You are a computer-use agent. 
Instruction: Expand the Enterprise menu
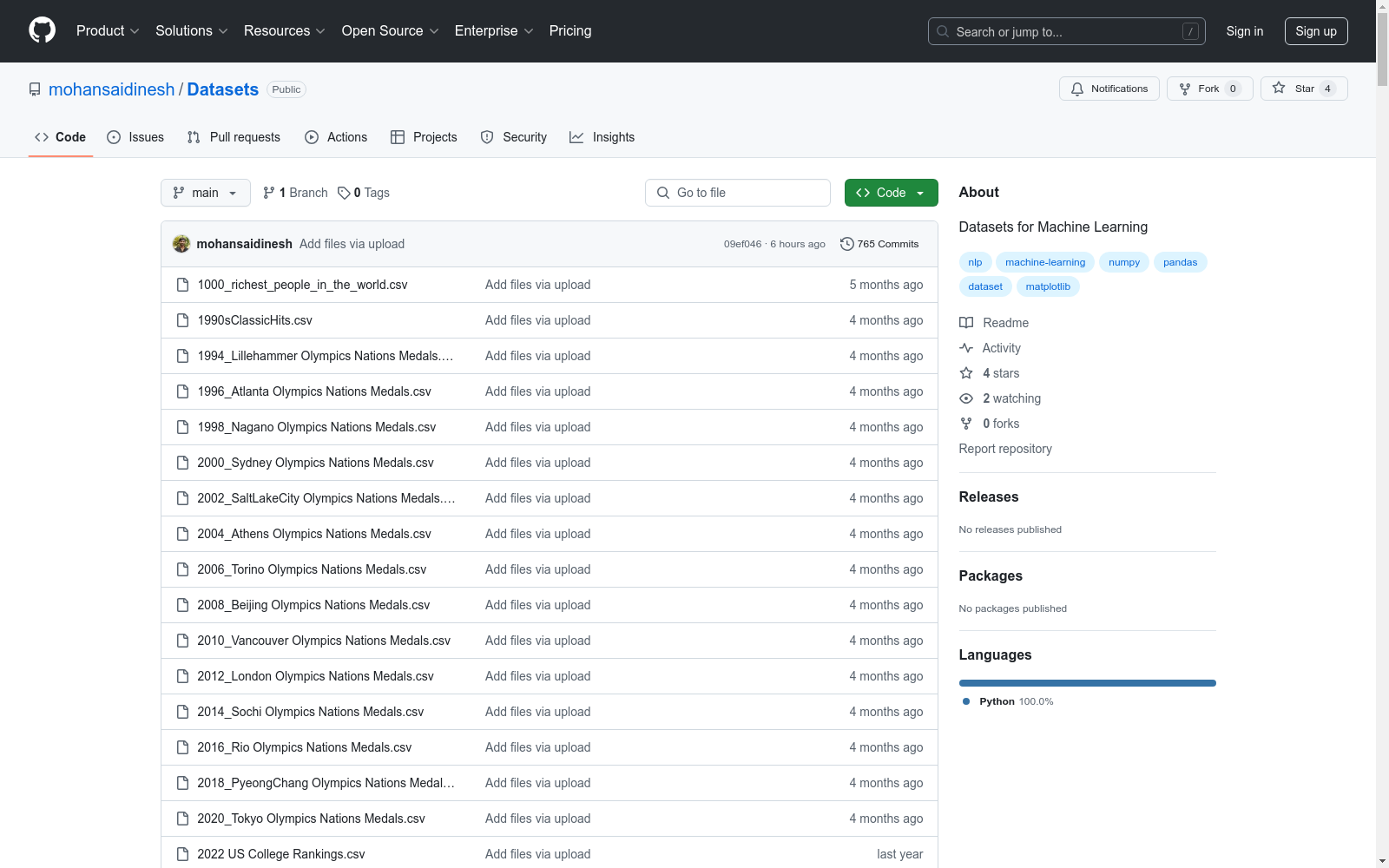click(494, 31)
